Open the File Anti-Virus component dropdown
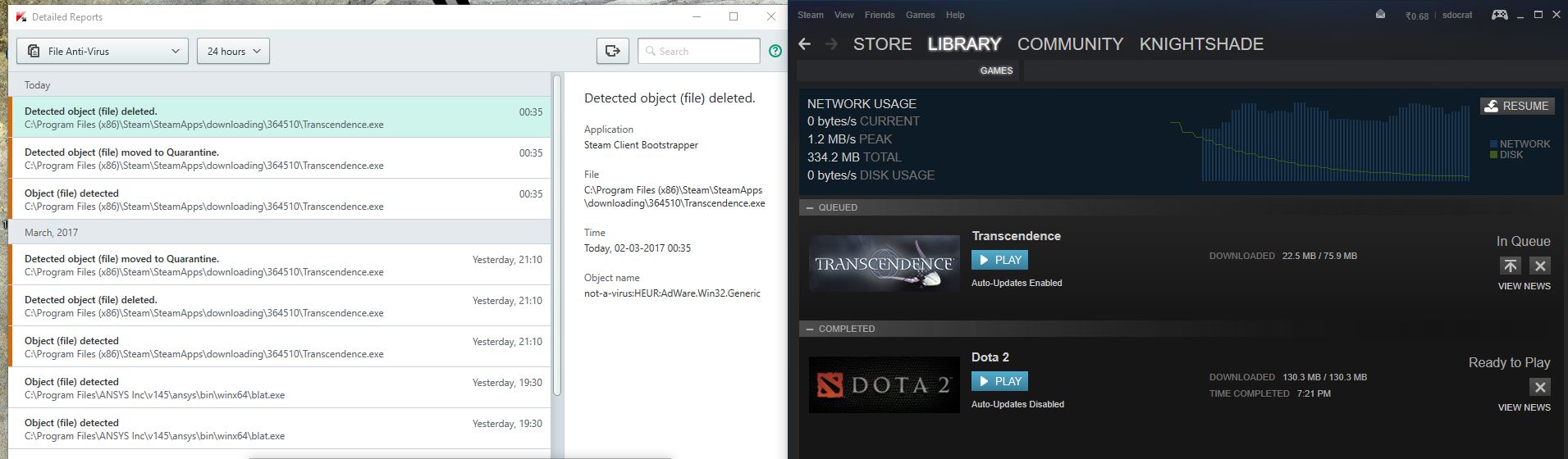 coord(103,51)
